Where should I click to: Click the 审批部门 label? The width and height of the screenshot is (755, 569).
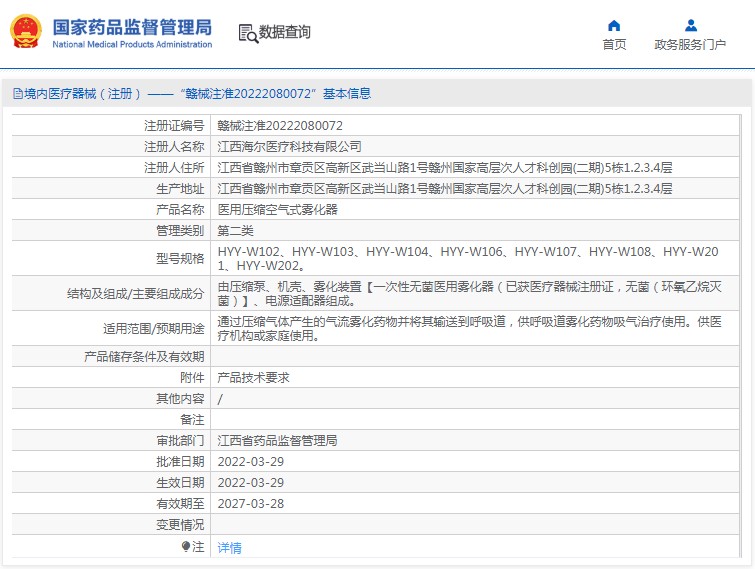pyautogui.click(x=180, y=440)
